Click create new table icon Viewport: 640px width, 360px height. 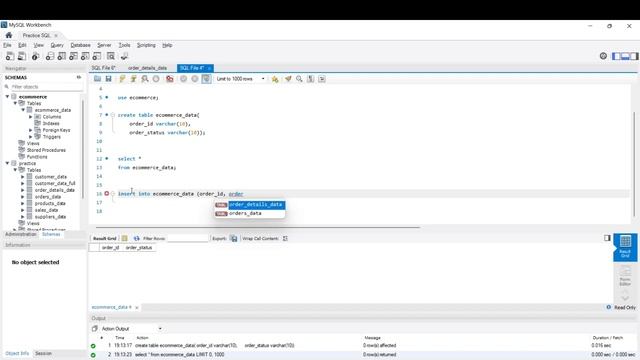(x=62, y=56)
